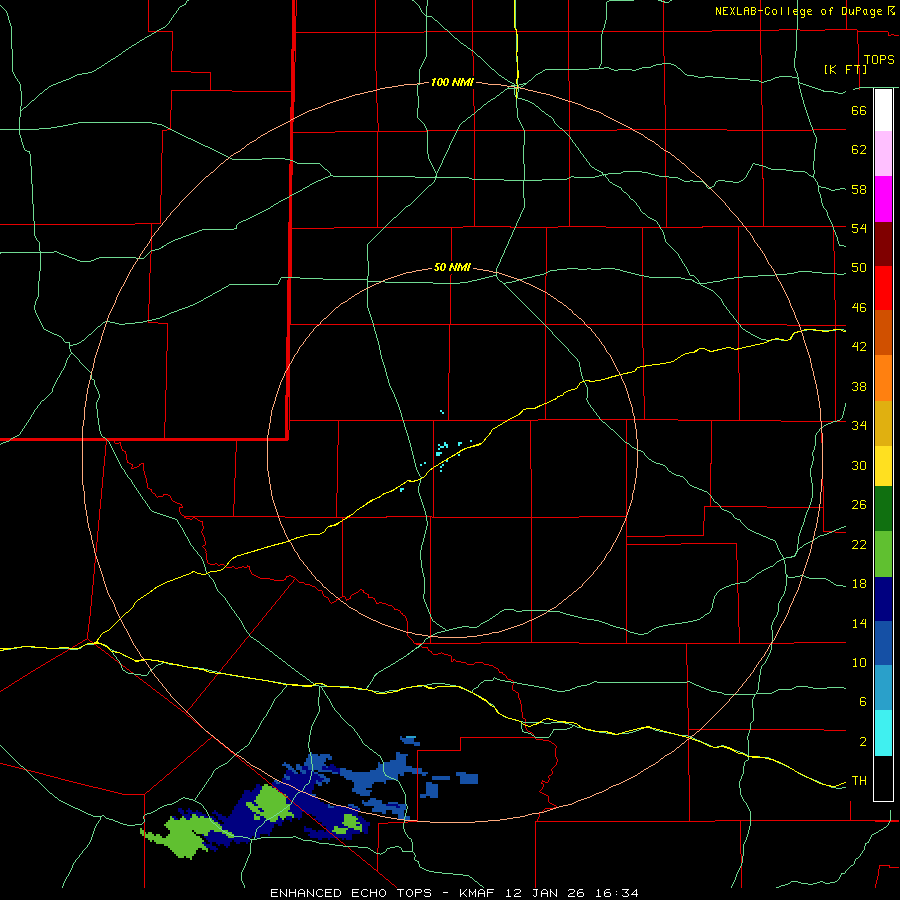The height and width of the screenshot is (900, 900).
Task: Click the legend value 30
Action: [859, 465]
